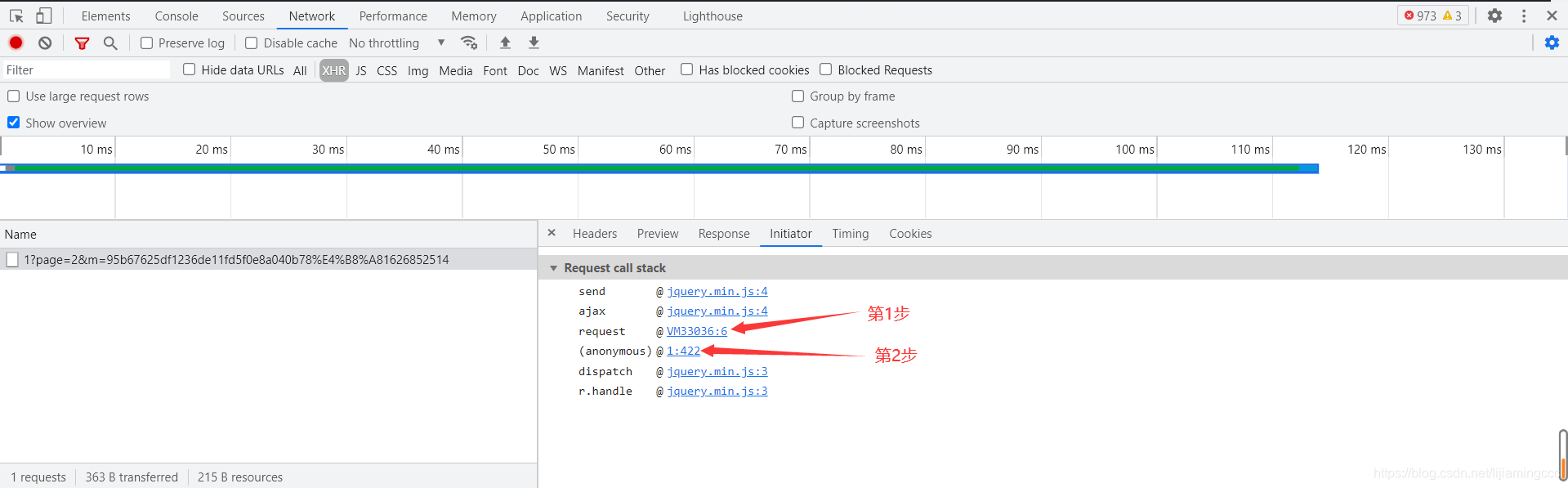The width and height of the screenshot is (1568, 488).
Task: Click the Name column header
Action: [268, 234]
